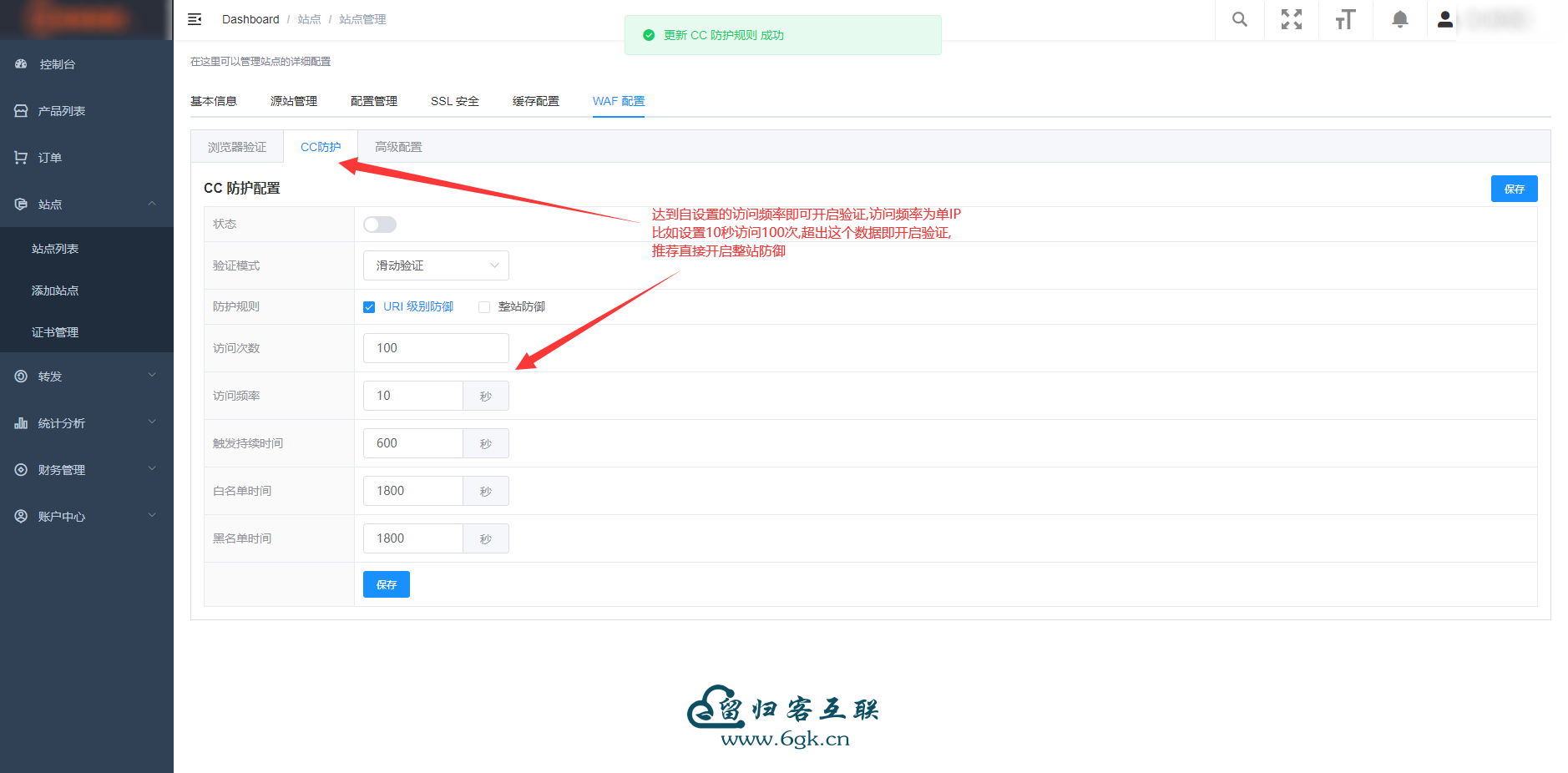Open the font size adjustment icon
This screenshot has width=1568, height=773.
[x=1345, y=19]
